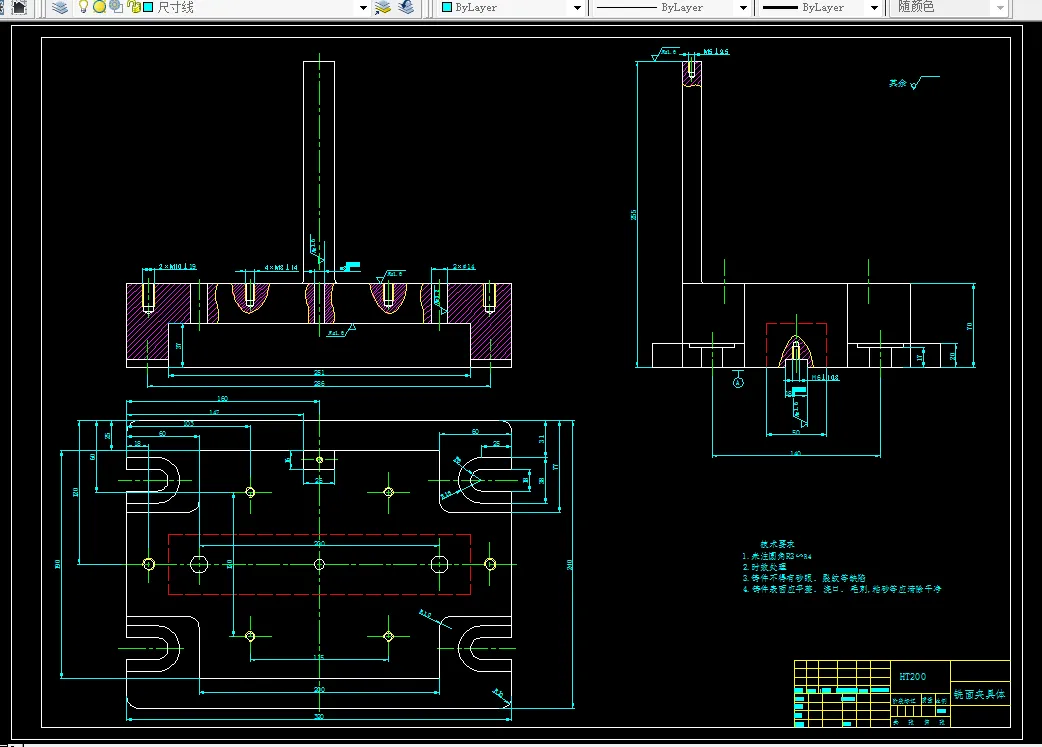Click the house-shaped icon at far left of toolbar
Screen dimensions: 1042x747
18,7
